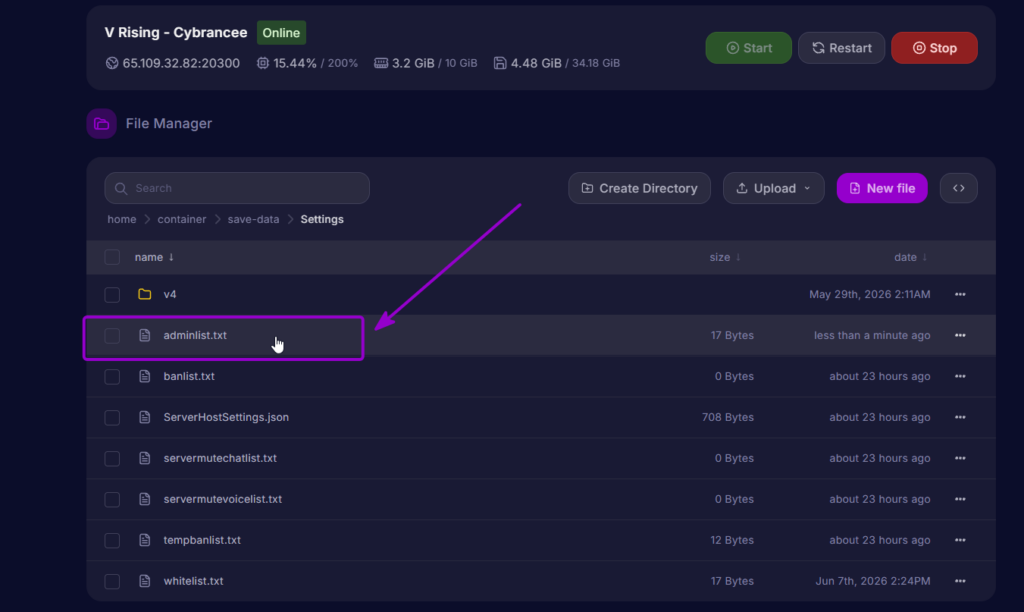Click the ServerHostSettings.json file icon
This screenshot has width=1024, height=612.
[x=144, y=417]
